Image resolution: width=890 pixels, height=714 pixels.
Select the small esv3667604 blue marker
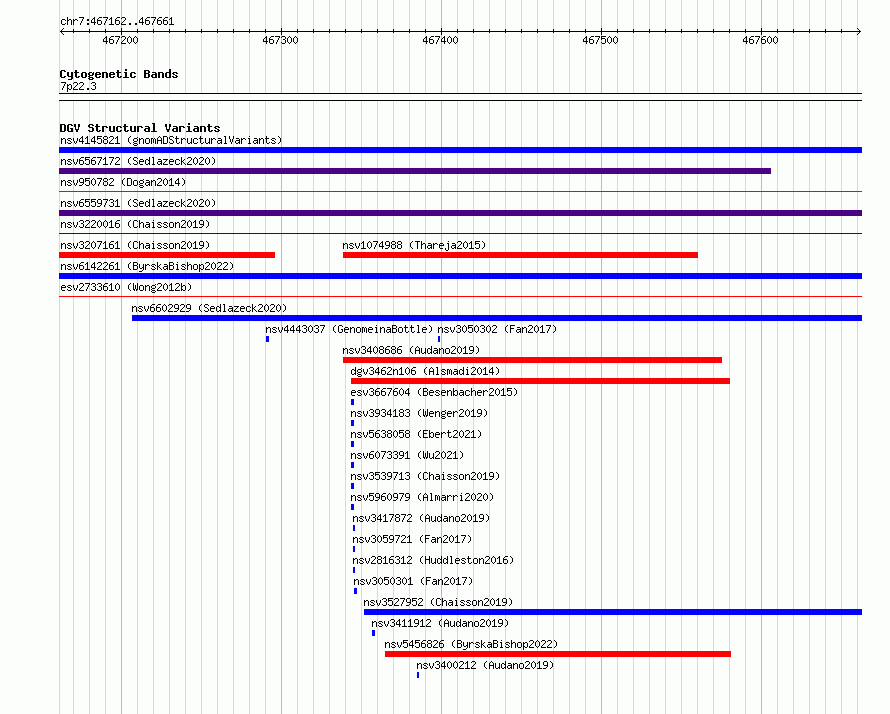pos(352,402)
